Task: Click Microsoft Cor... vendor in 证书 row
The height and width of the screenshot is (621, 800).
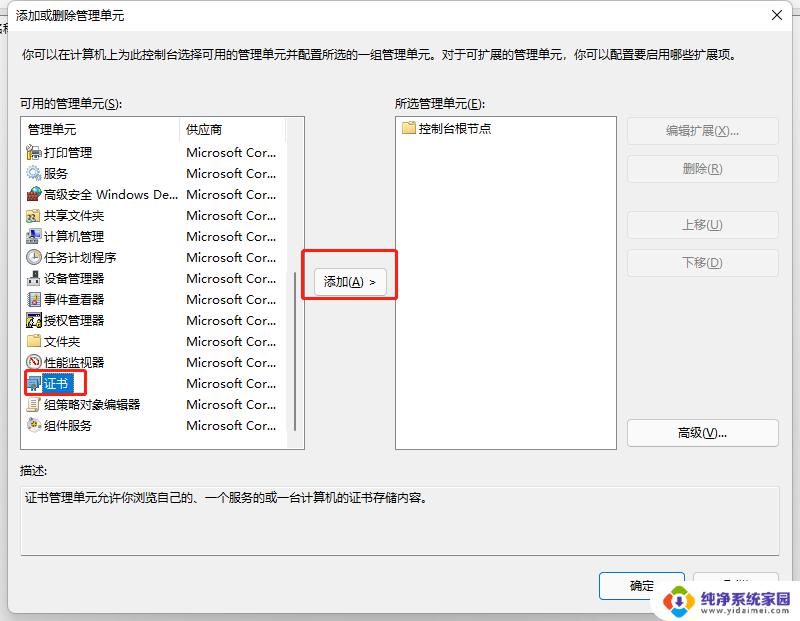Action: click(x=231, y=383)
